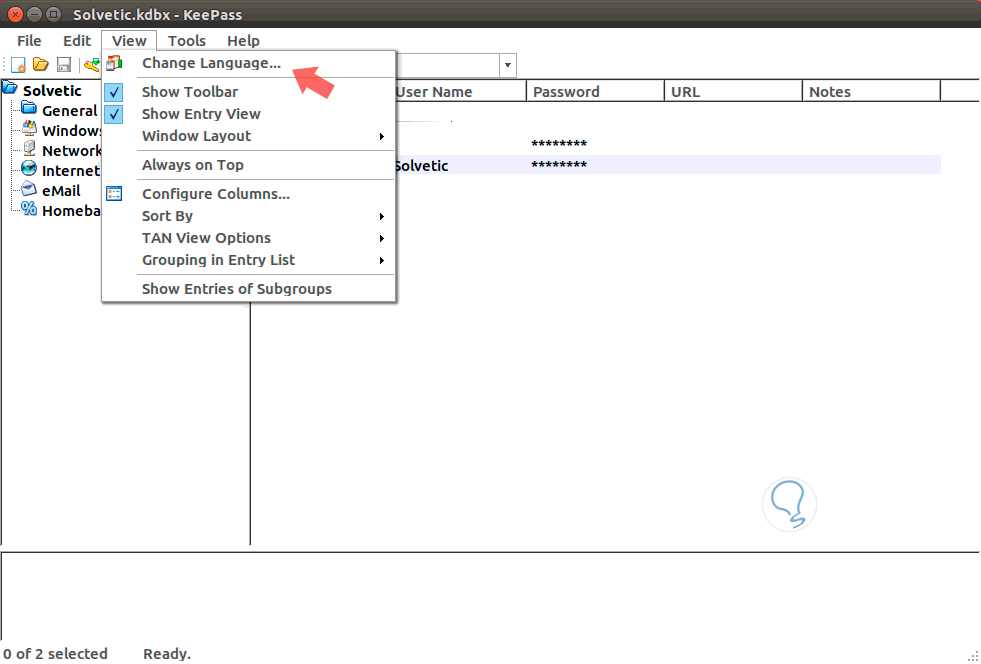The height and width of the screenshot is (664, 981).
Task: Click the Notes column header
Action: (x=872, y=91)
